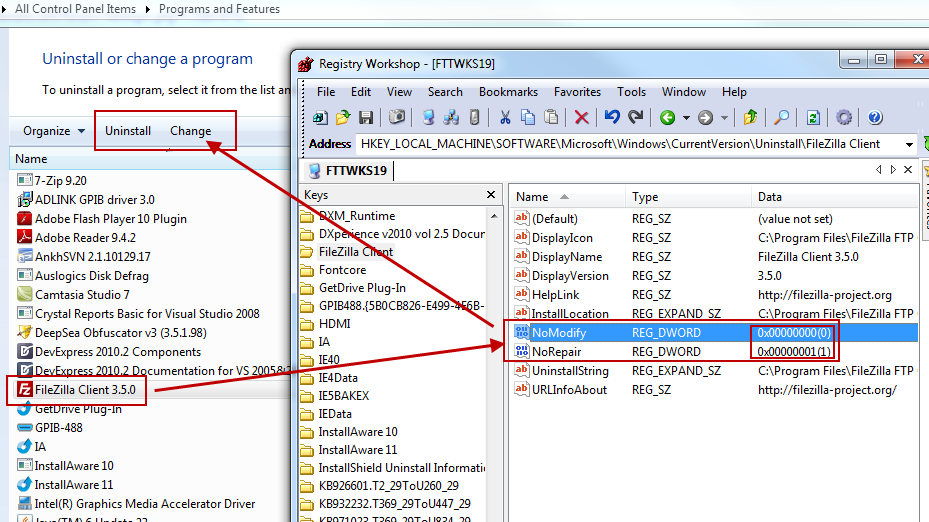Viewport: 929px width, 522px height.
Task: Expand the Address bar dropdown
Action: click(x=909, y=145)
